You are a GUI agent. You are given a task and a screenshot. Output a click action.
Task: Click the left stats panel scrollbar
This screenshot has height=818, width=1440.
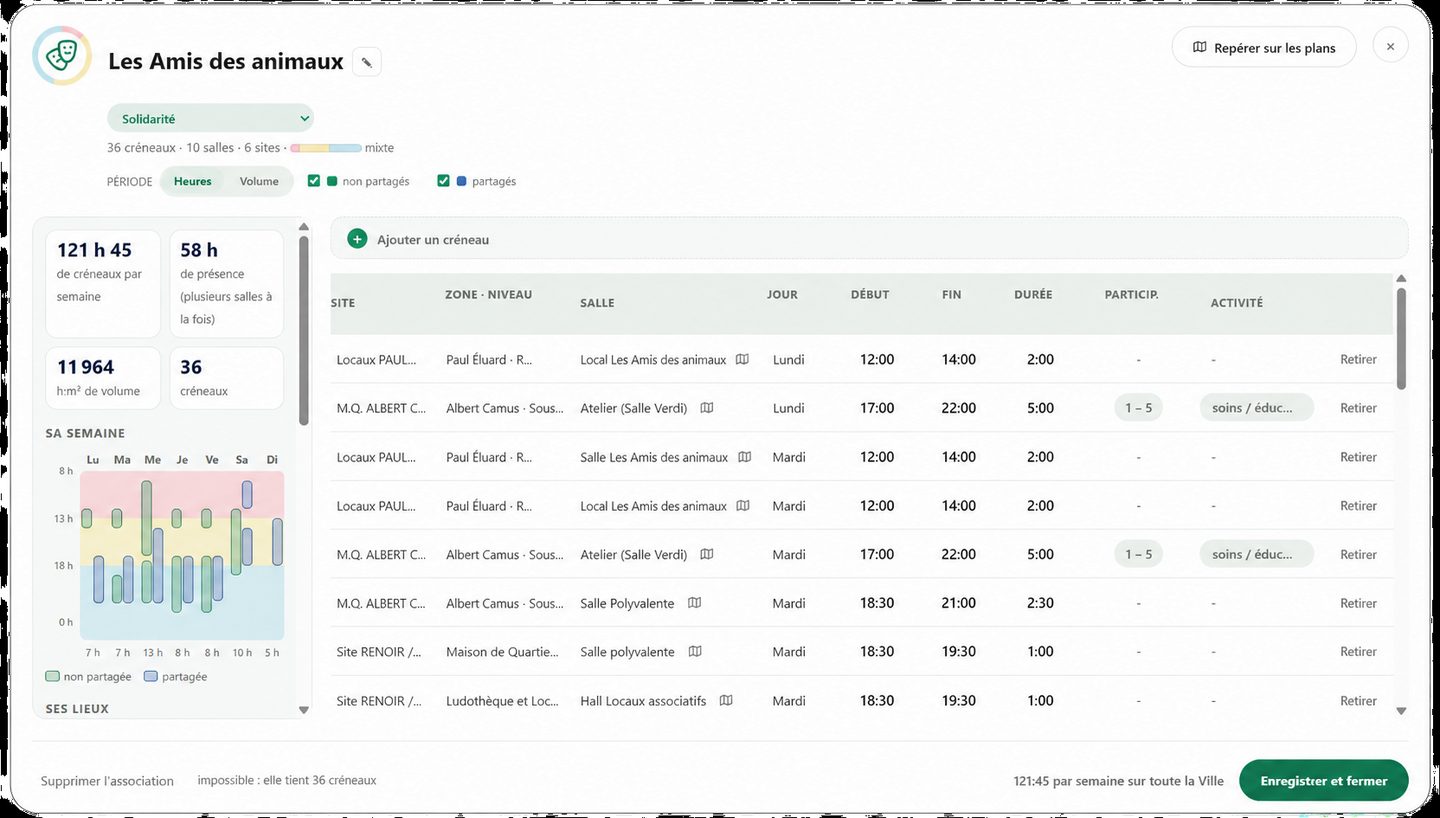point(304,330)
